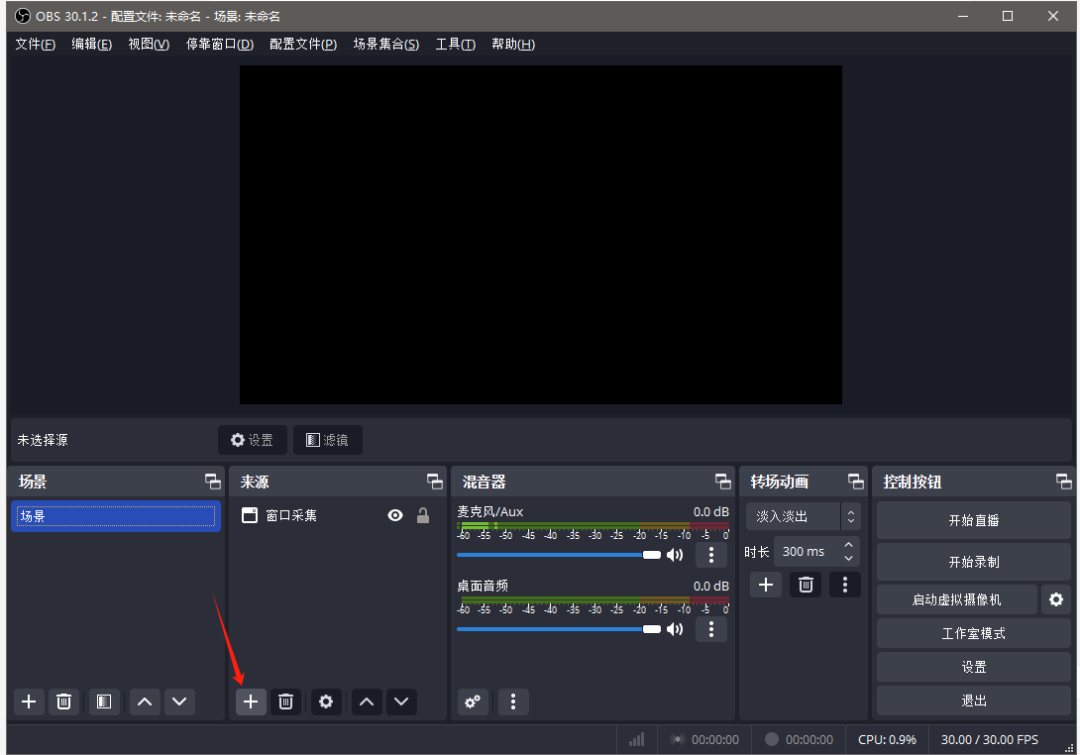Image resolution: width=1080 pixels, height=755 pixels.
Task: Open the 场景集合 menu
Action: (x=385, y=44)
